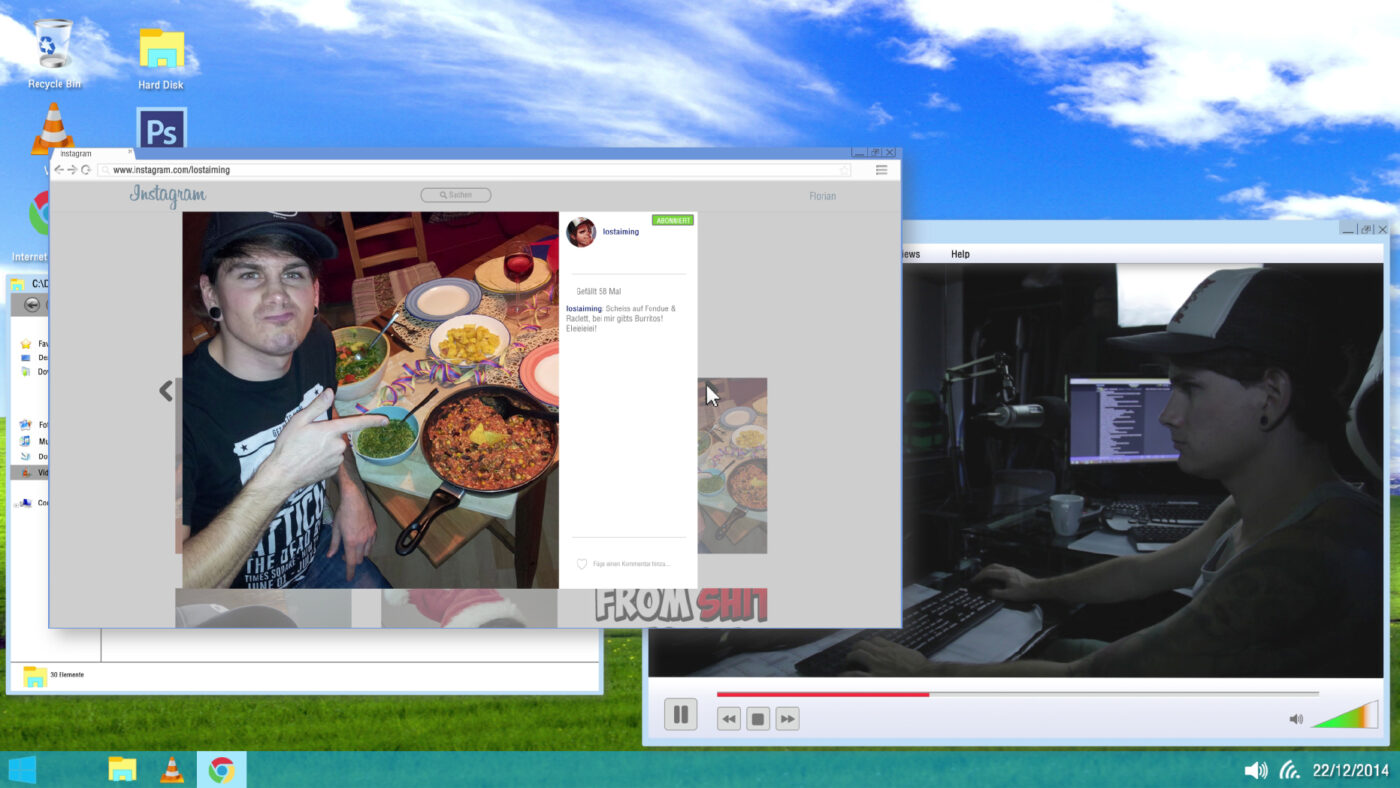This screenshot has width=1400, height=788.
Task: Open the lostaiming profile link
Action: click(620, 232)
